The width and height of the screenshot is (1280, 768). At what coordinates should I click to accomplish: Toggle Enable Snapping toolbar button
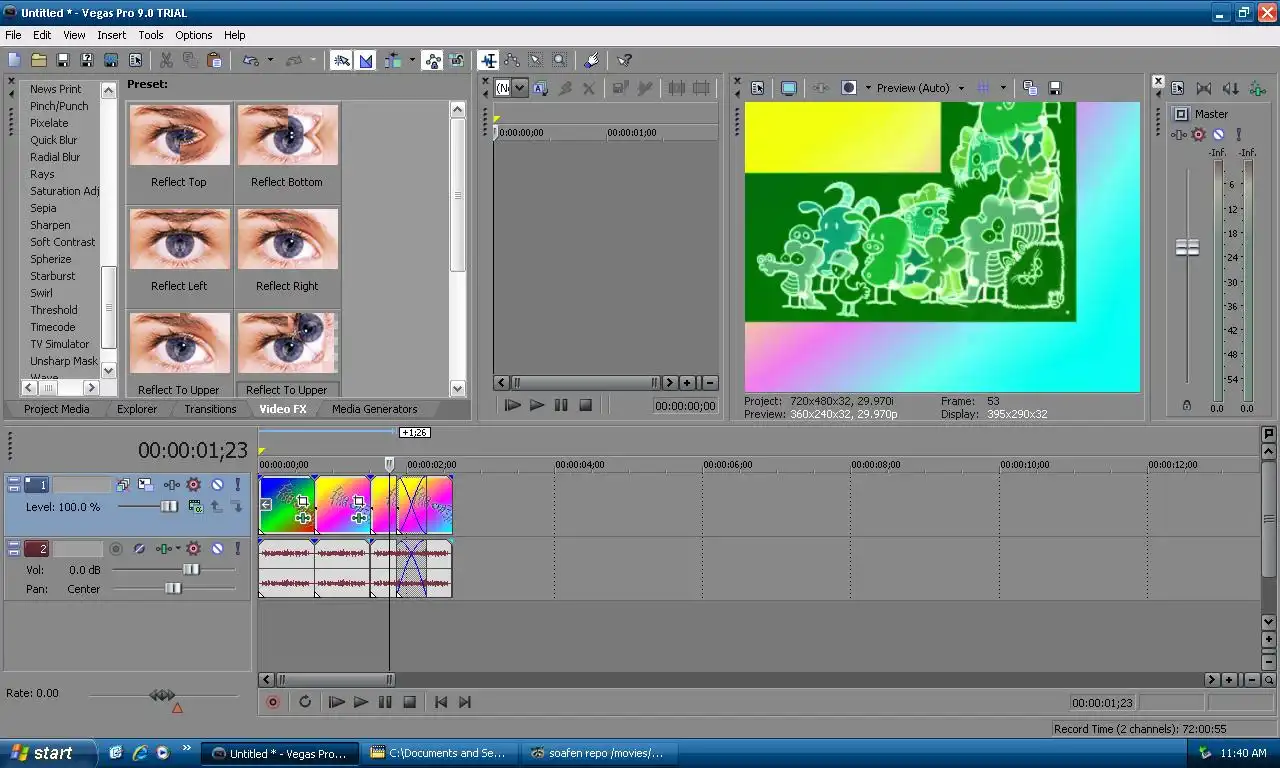tap(341, 60)
